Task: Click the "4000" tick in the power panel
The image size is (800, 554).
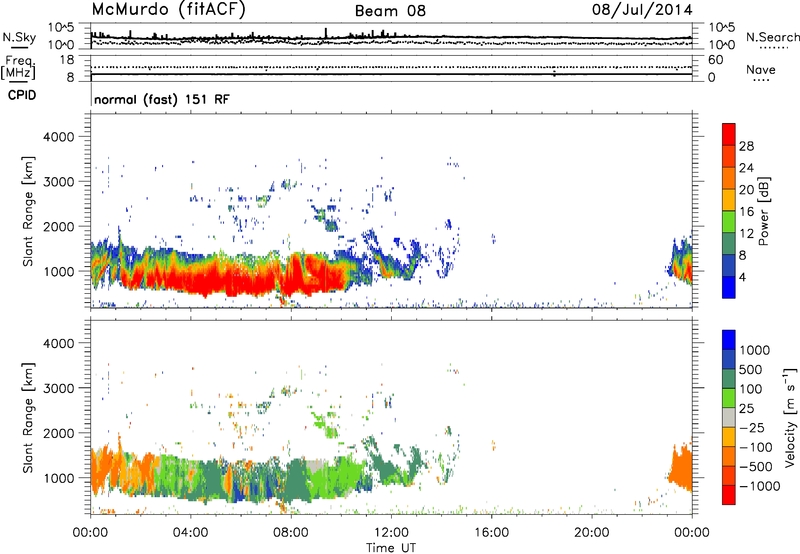Action: [x=59, y=137]
